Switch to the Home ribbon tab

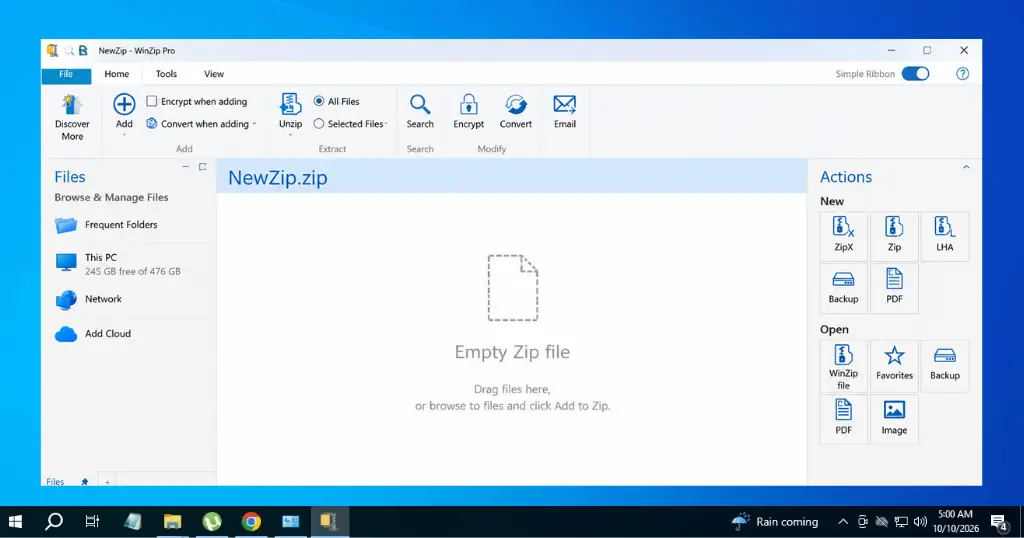tap(117, 74)
